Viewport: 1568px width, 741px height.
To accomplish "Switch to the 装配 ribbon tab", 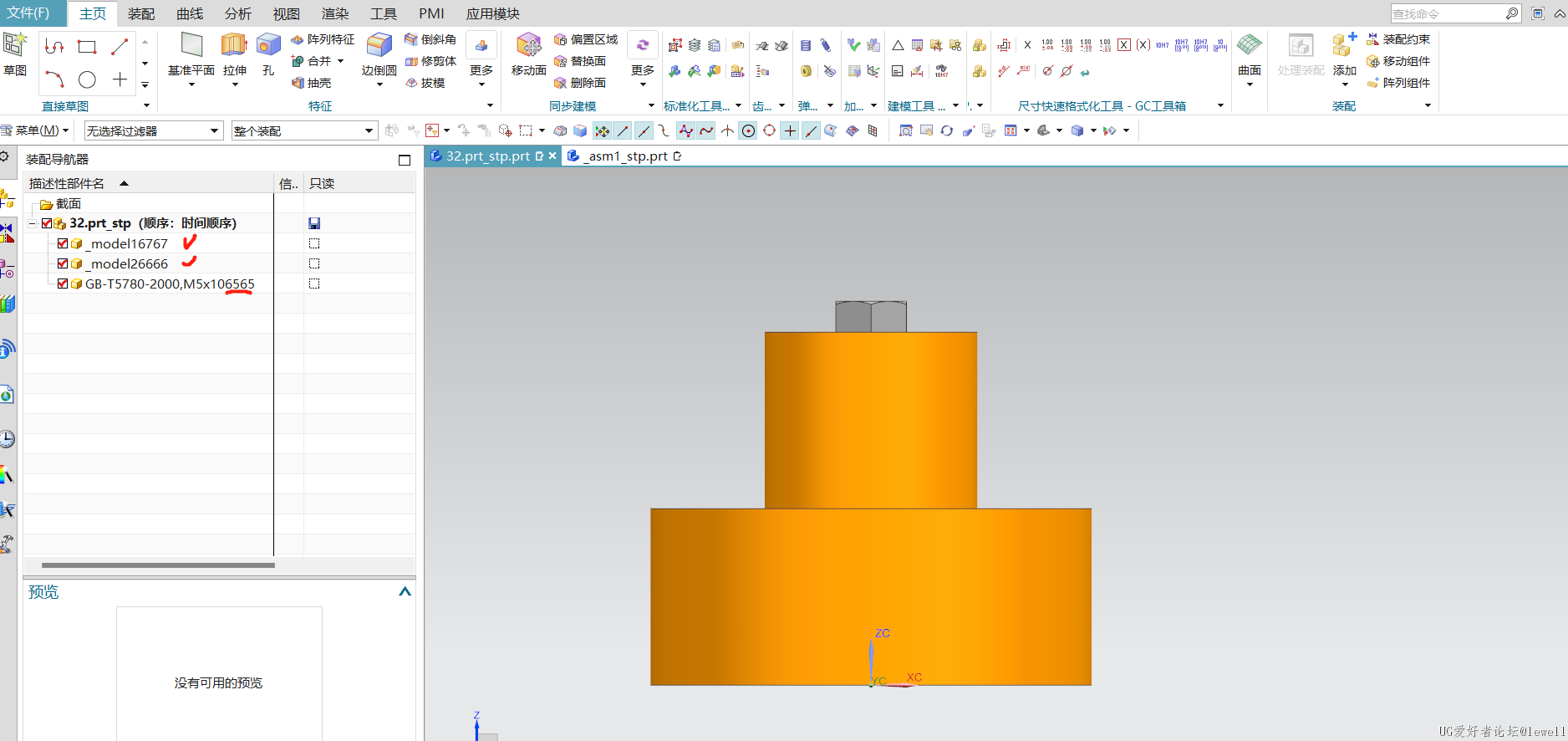I will 141,13.
